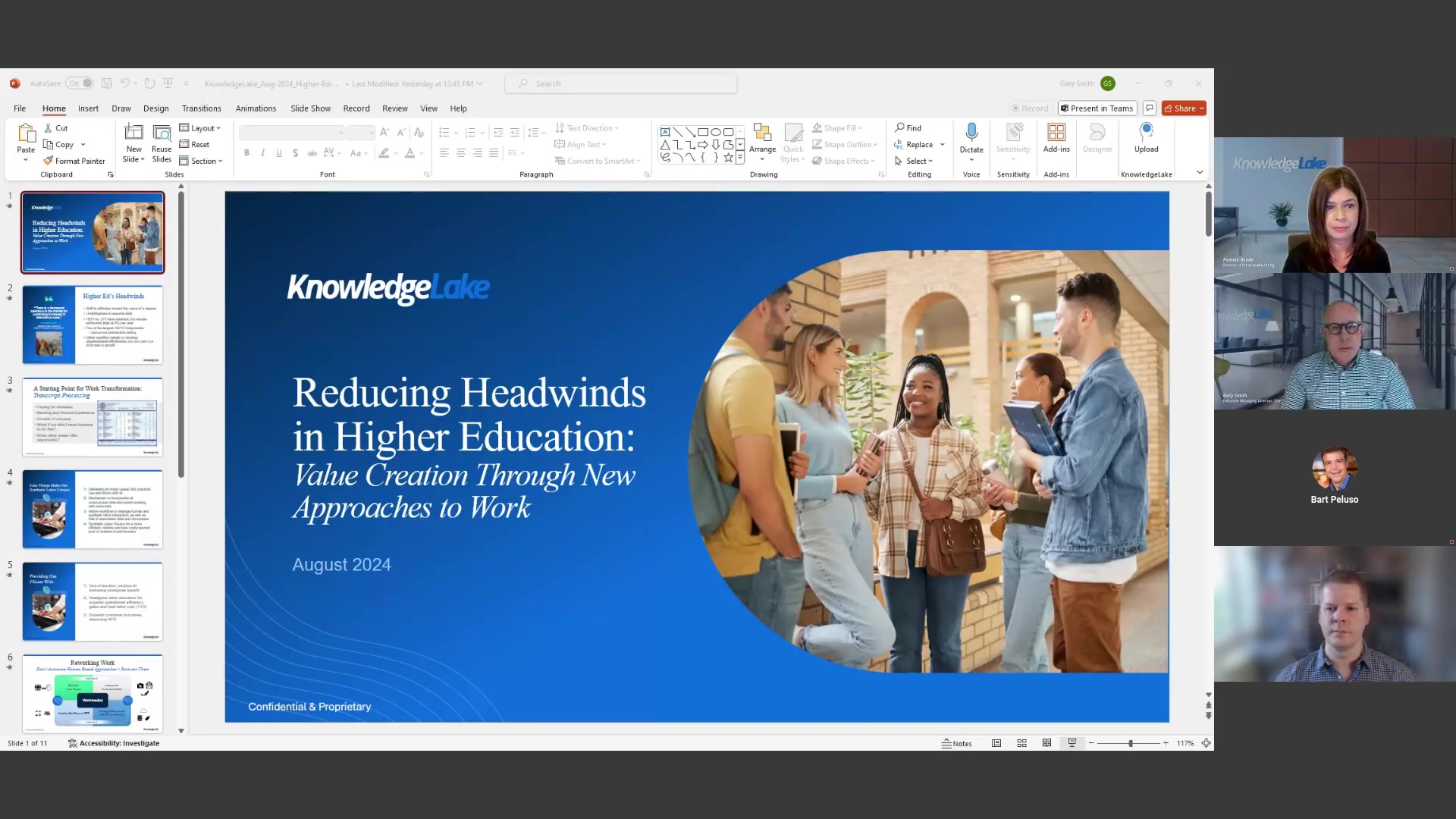
Task: Click the Redo arrow in title bar
Action: 149,83
